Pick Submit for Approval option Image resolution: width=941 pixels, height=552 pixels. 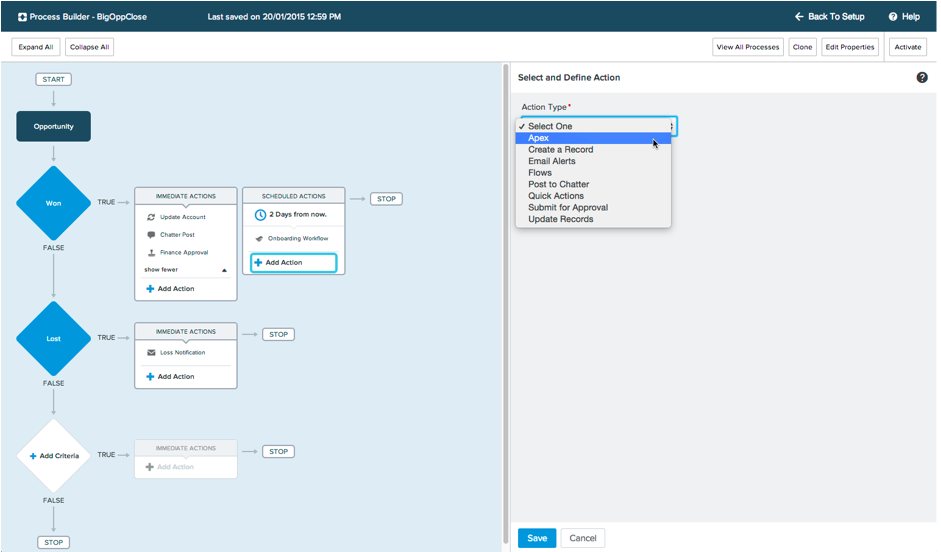(x=568, y=208)
